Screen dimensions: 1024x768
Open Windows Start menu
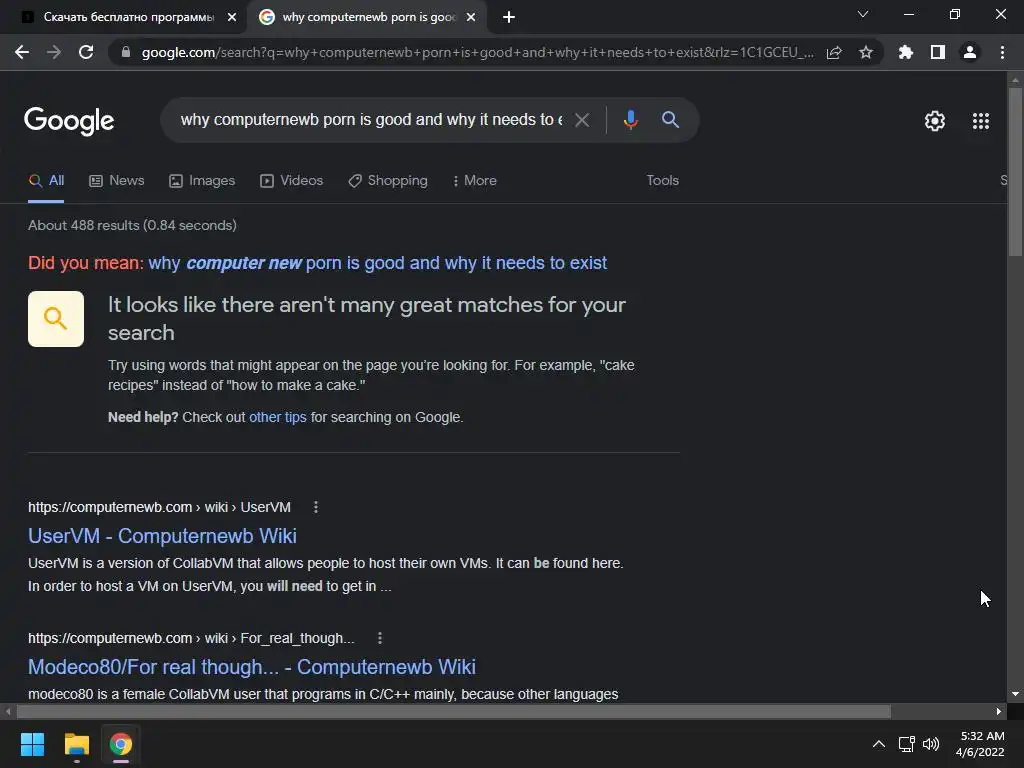coord(32,744)
